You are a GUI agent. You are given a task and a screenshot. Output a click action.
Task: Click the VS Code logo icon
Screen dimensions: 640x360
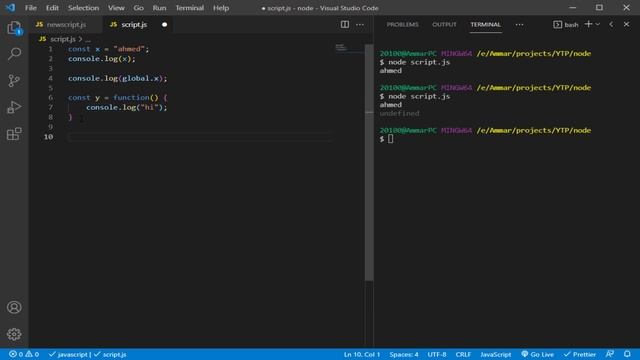click(10, 8)
